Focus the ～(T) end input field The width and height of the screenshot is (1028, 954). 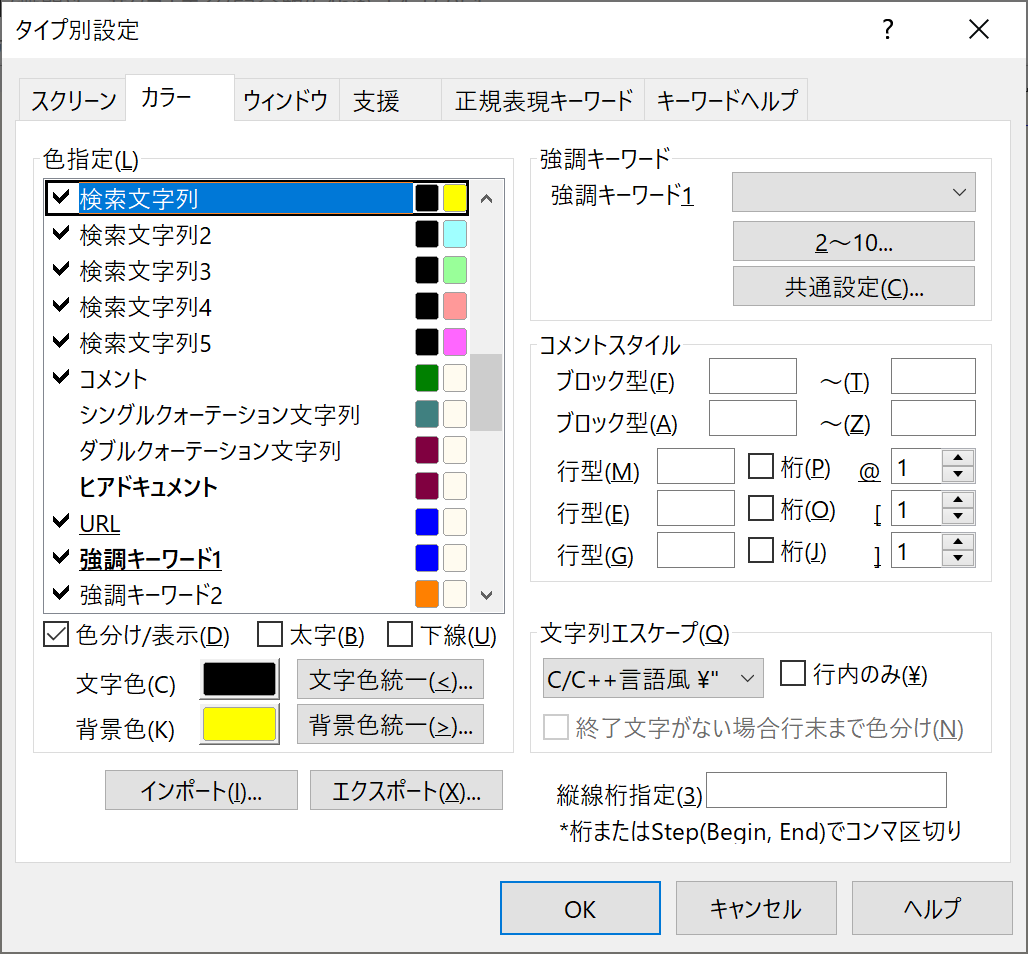[x=933, y=376]
